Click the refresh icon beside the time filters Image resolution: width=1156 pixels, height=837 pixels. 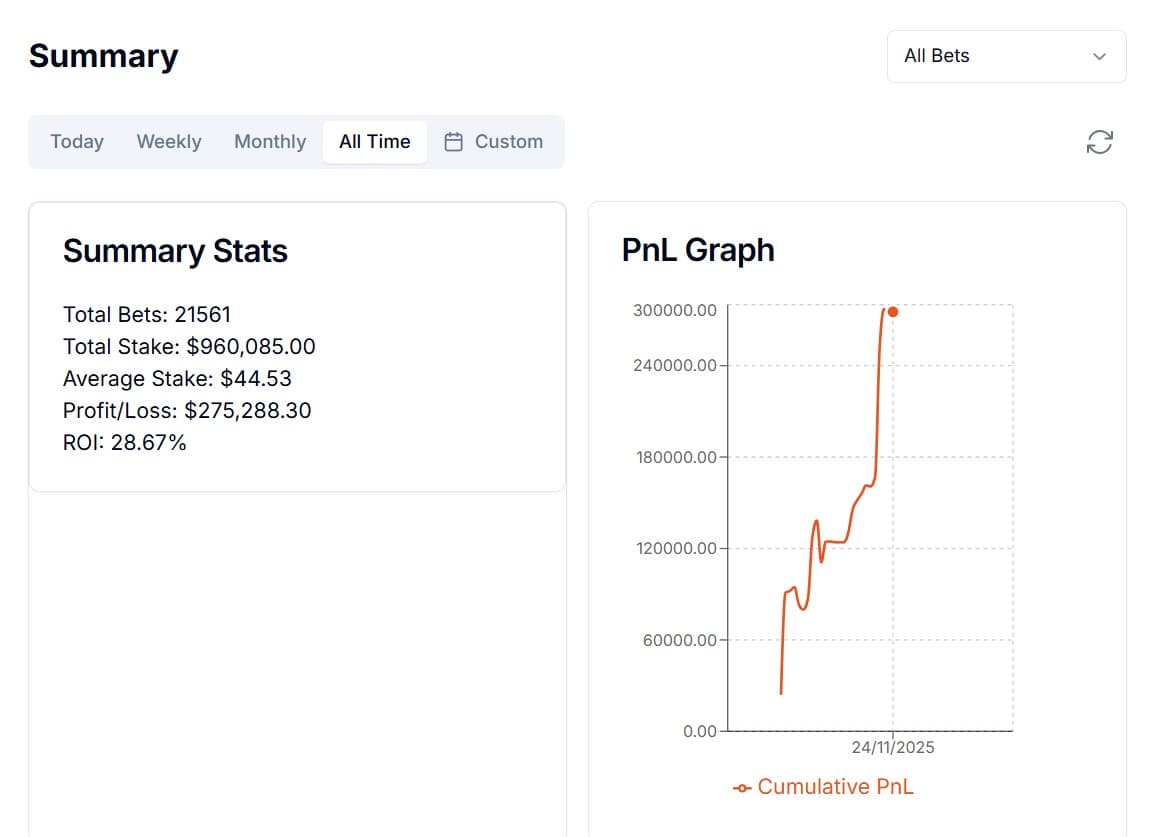point(1099,142)
